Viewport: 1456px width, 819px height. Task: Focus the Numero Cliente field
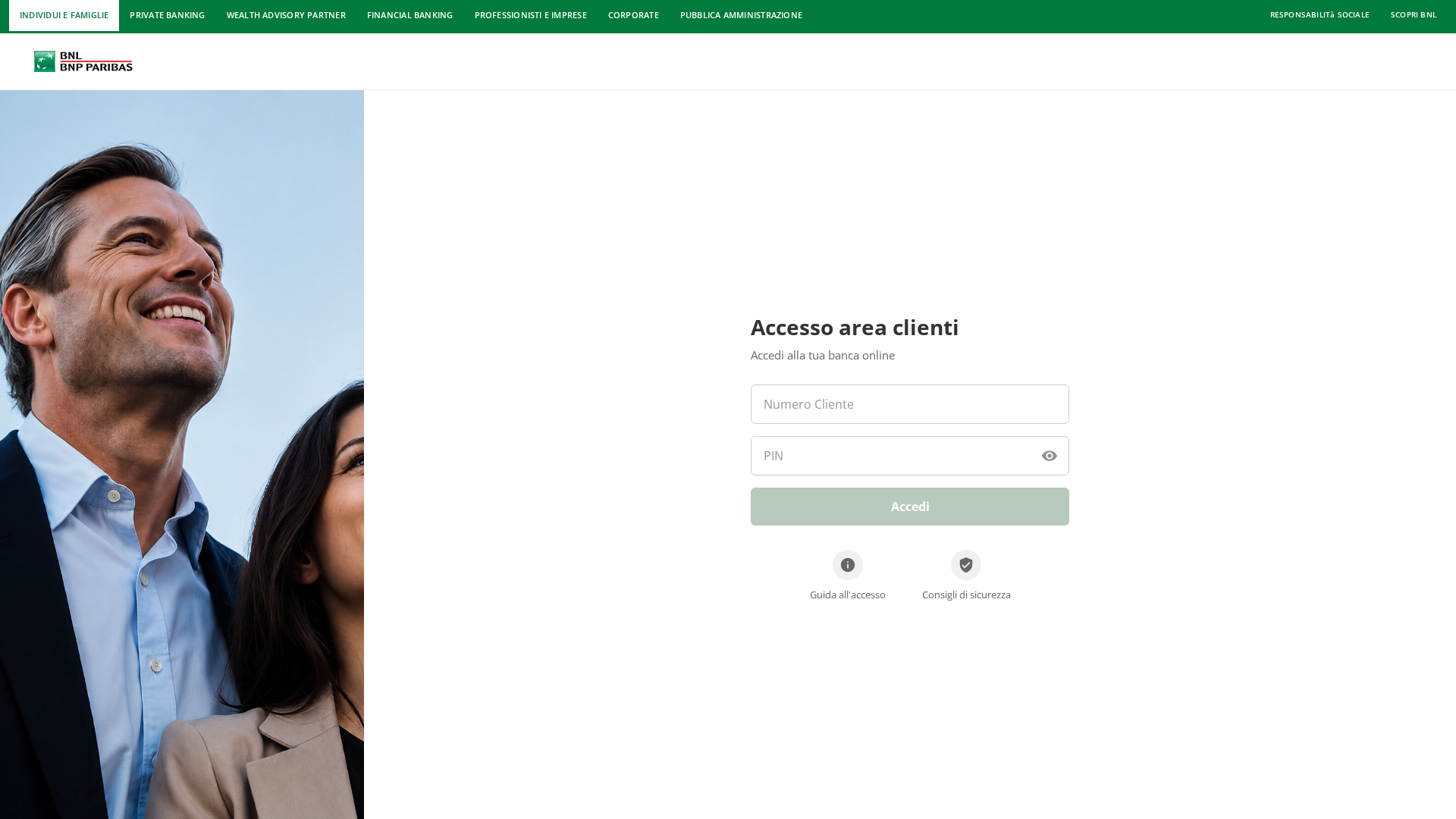click(910, 404)
